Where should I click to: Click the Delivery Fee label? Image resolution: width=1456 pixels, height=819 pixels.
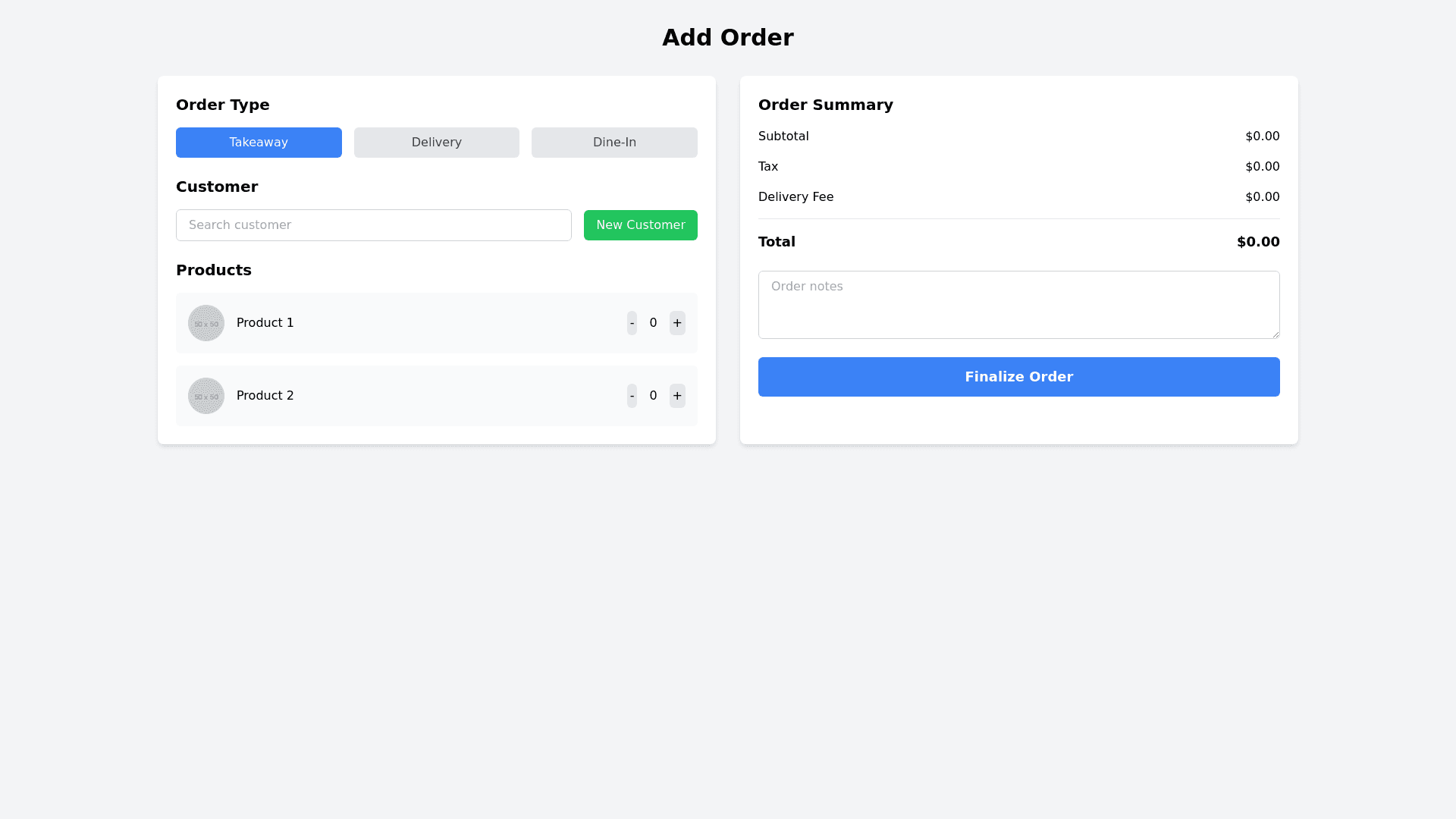click(795, 196)
